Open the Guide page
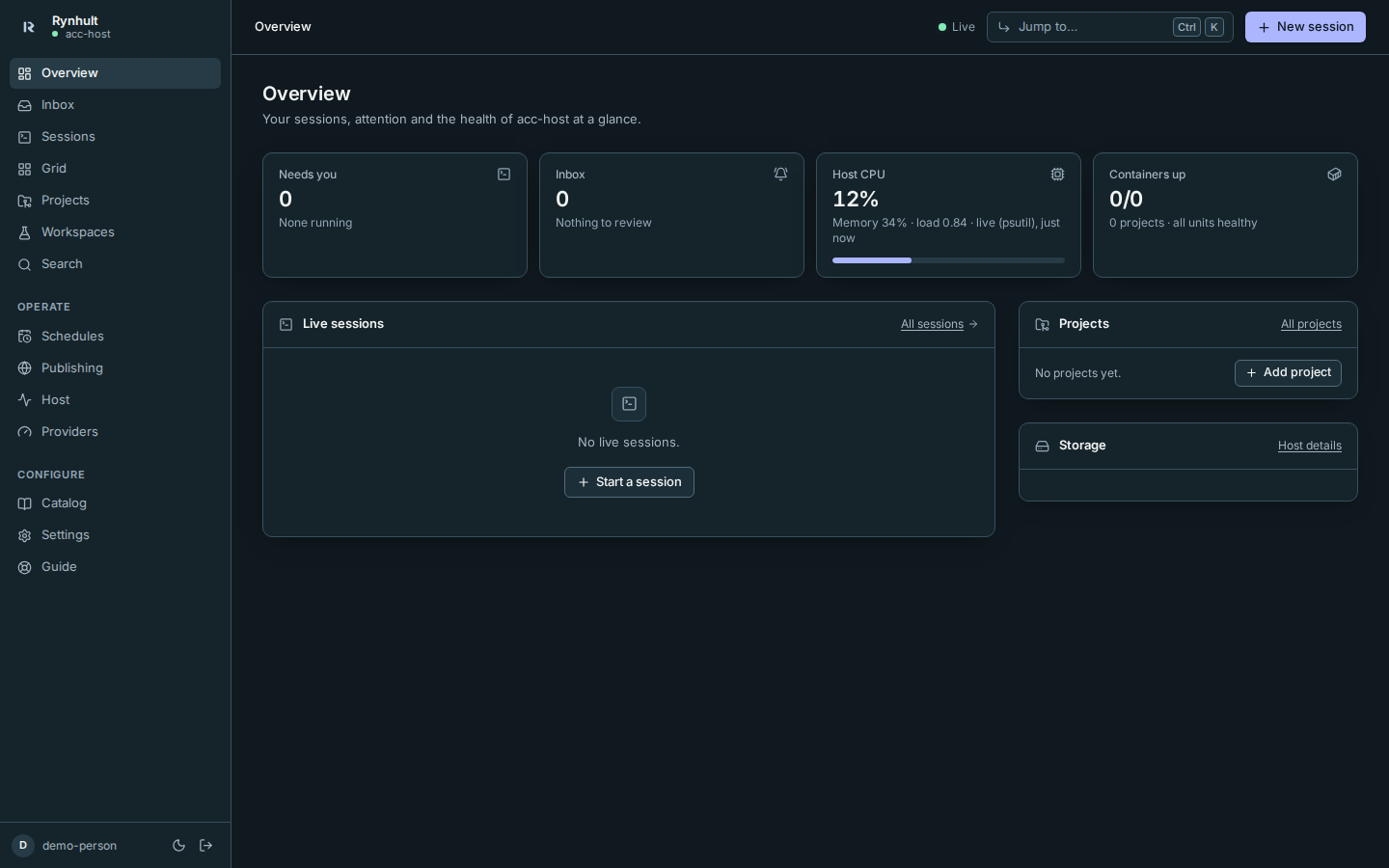The height and width of the screenshot is (868, 1389). point(115,567)
